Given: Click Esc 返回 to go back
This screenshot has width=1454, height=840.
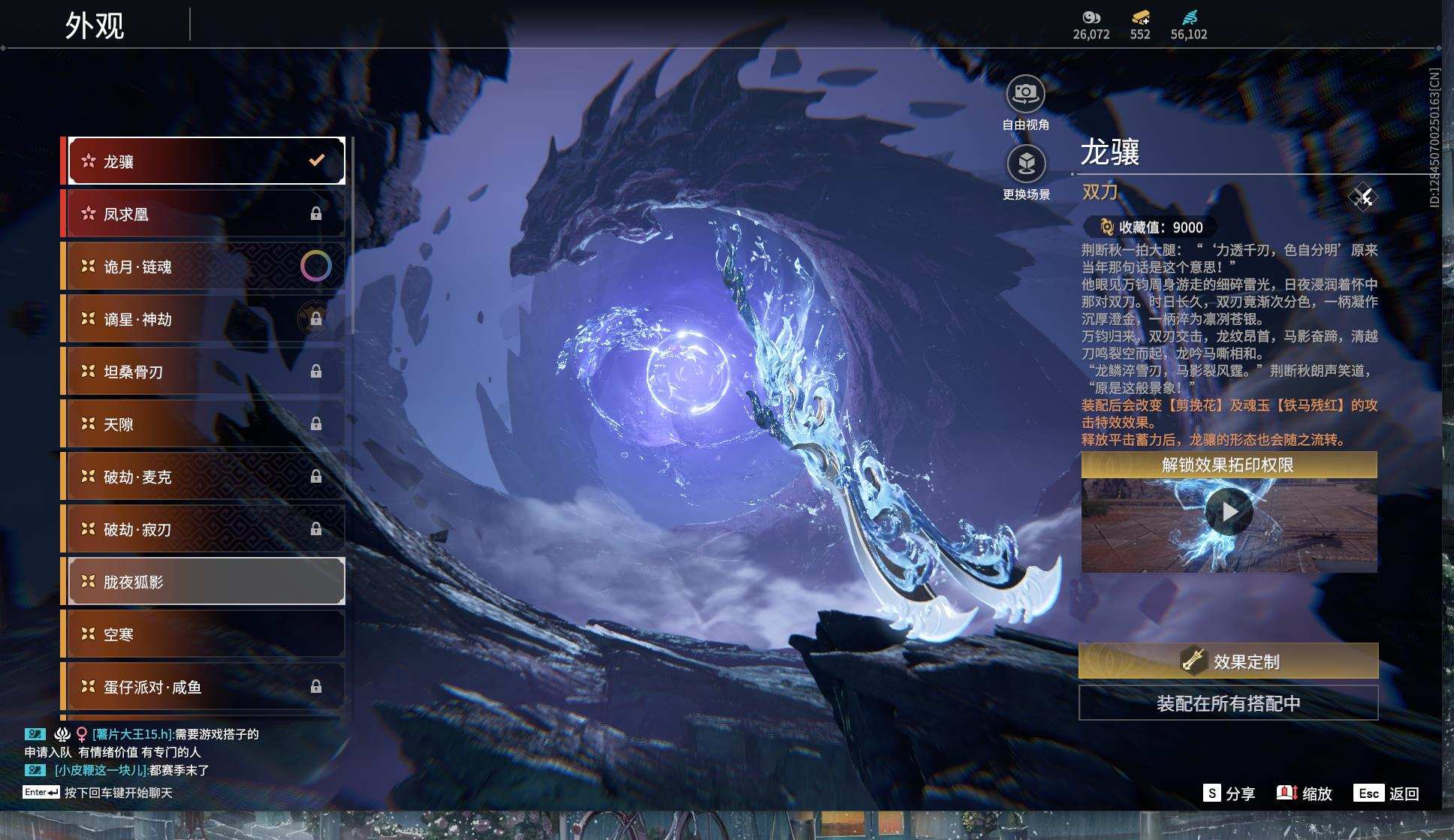Looking at the screenshot, I should [1386, 793].
